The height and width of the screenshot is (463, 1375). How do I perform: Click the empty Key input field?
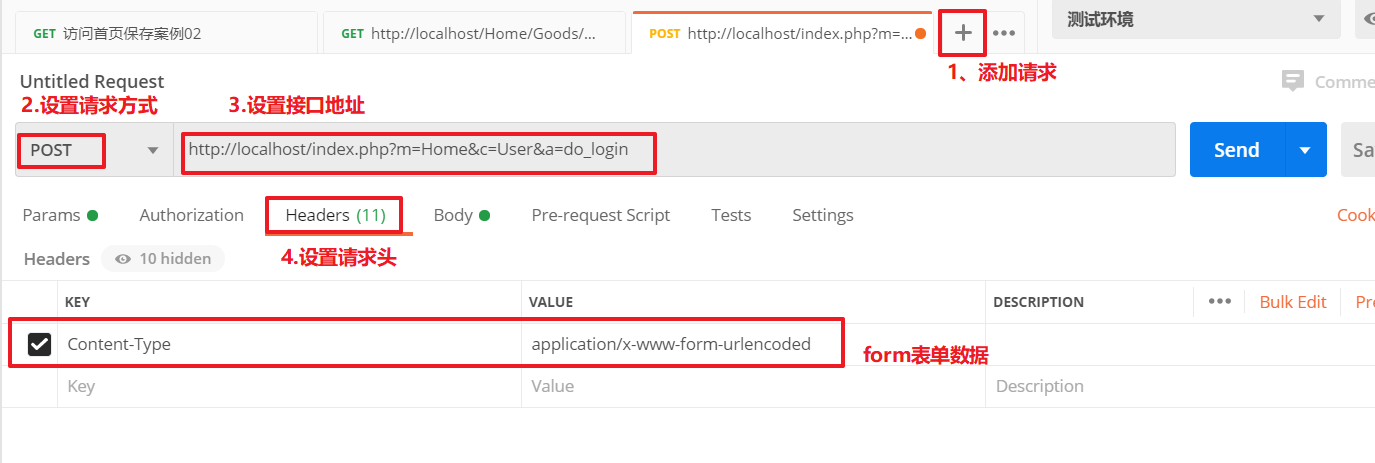coord(288,386)
